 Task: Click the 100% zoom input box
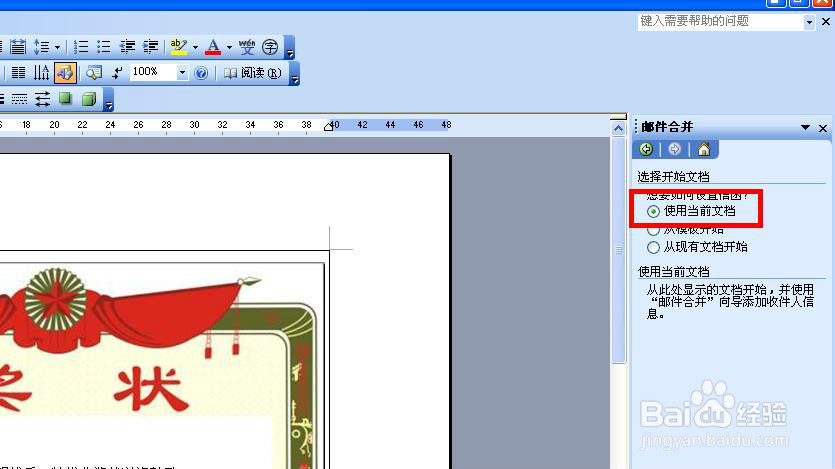point(153,72)
